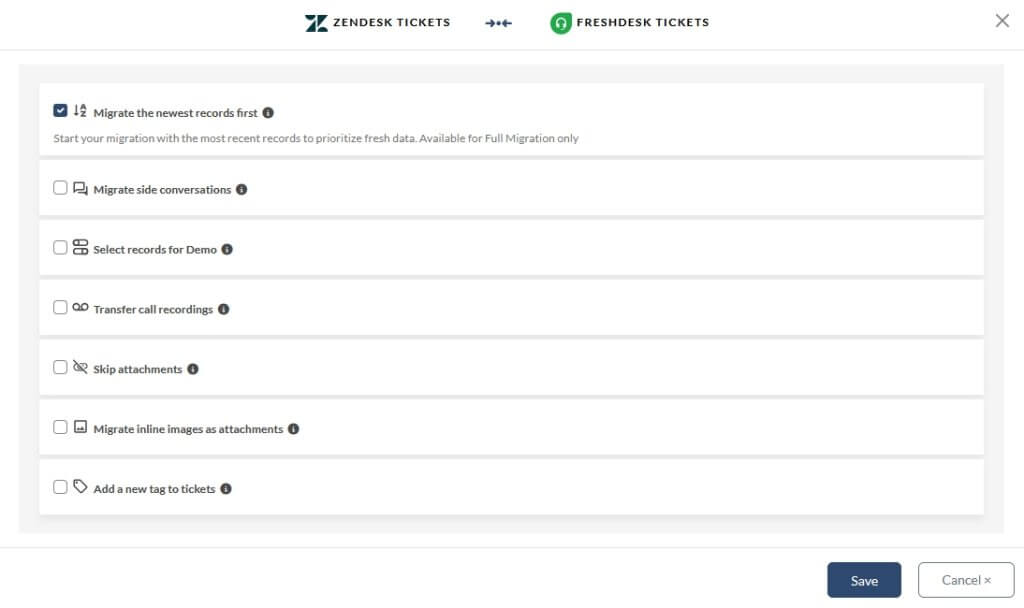Click the inline image icon
The image size is (1024, 608).
point(80,426)
